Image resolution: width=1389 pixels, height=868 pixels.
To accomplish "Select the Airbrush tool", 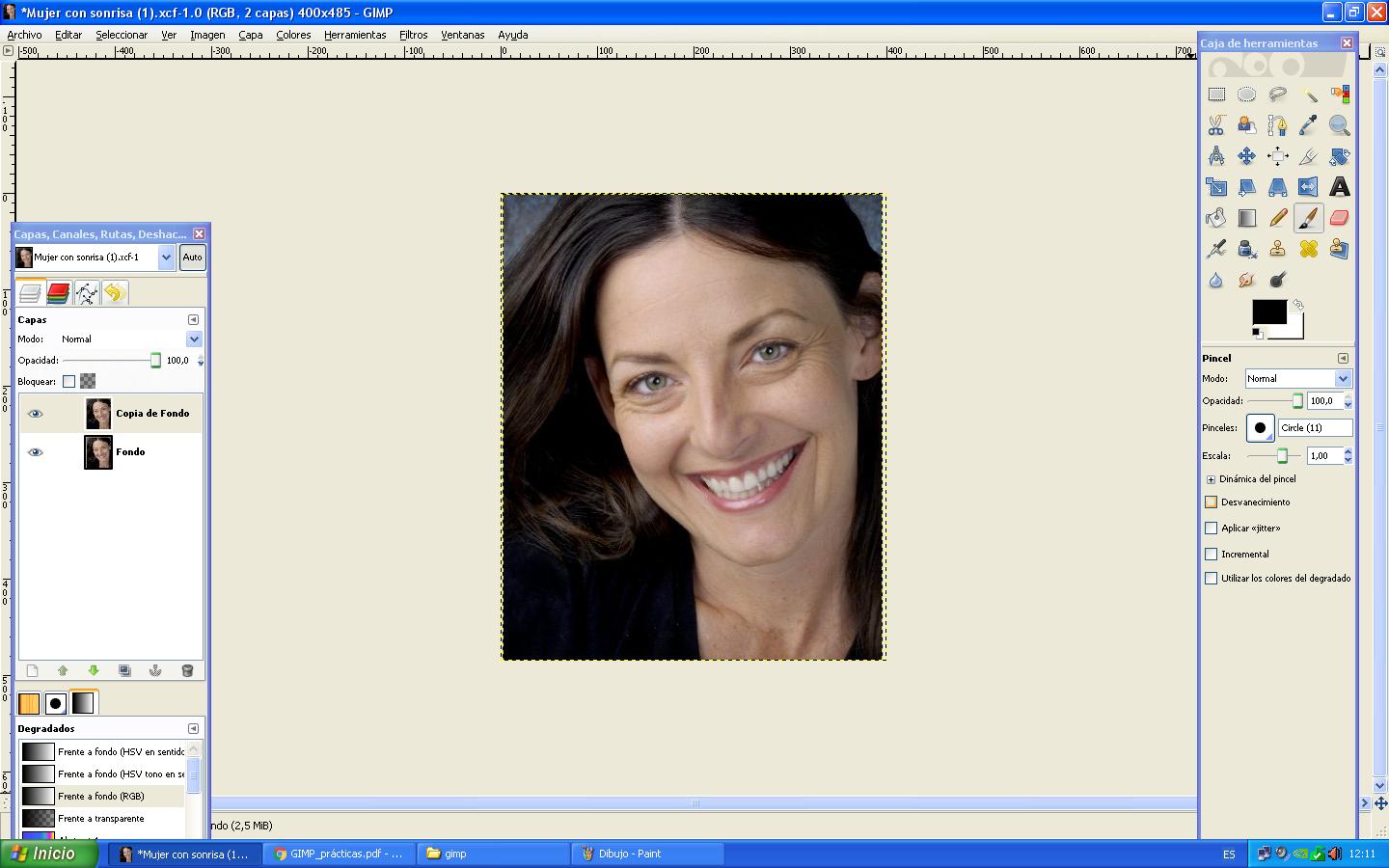I will (x=1216, y=249).
